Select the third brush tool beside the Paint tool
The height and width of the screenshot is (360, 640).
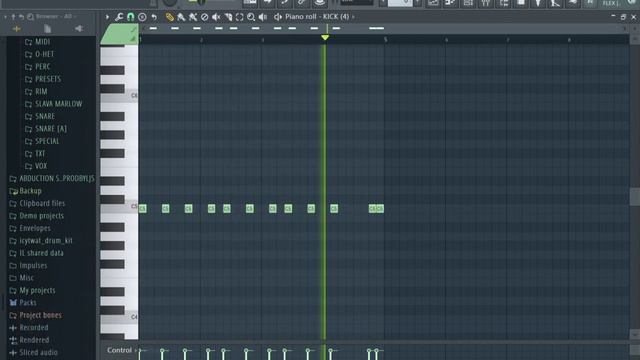(x=193, y=17)
